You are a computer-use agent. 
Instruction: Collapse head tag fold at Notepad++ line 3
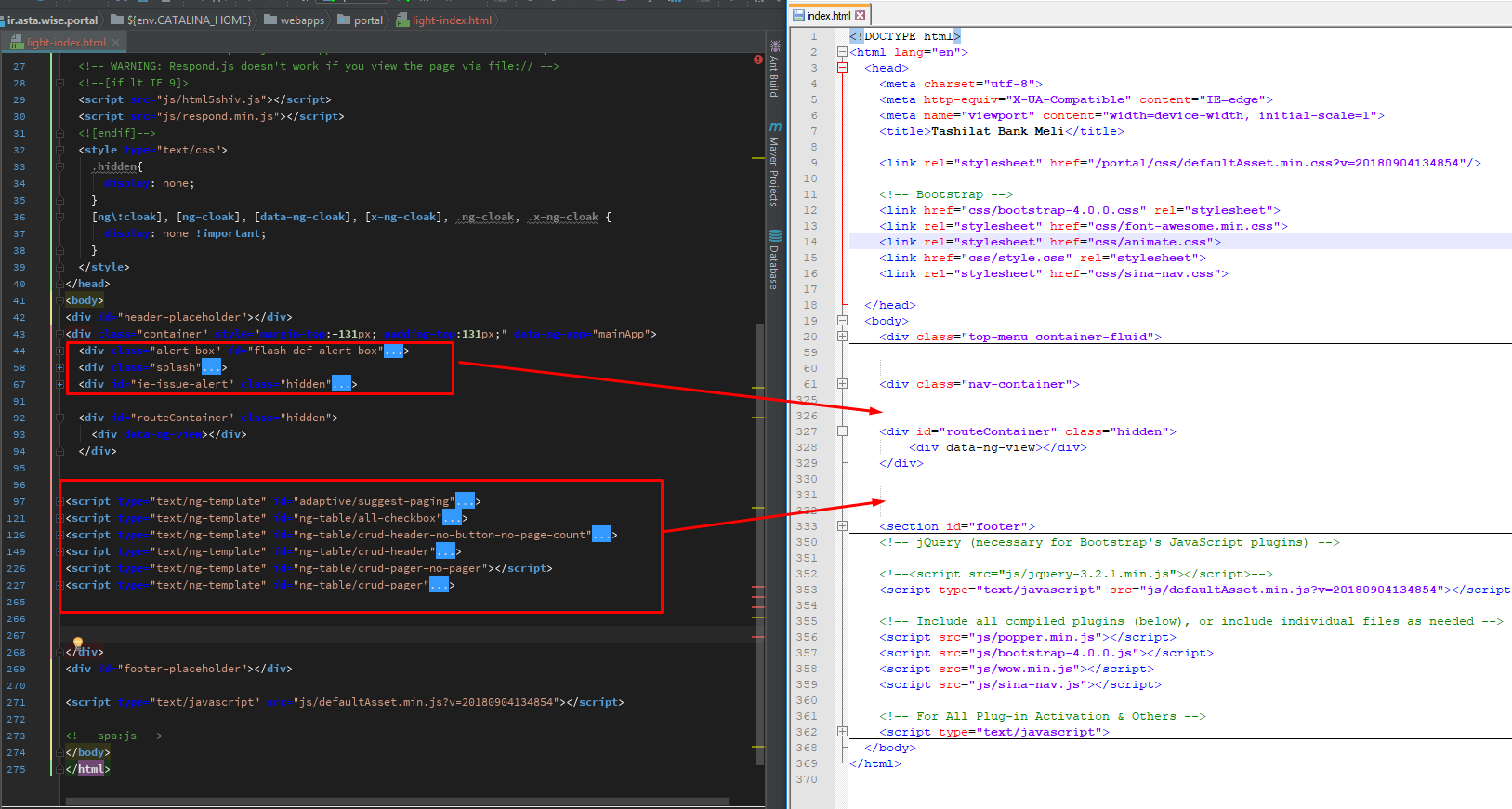point(842,68)
